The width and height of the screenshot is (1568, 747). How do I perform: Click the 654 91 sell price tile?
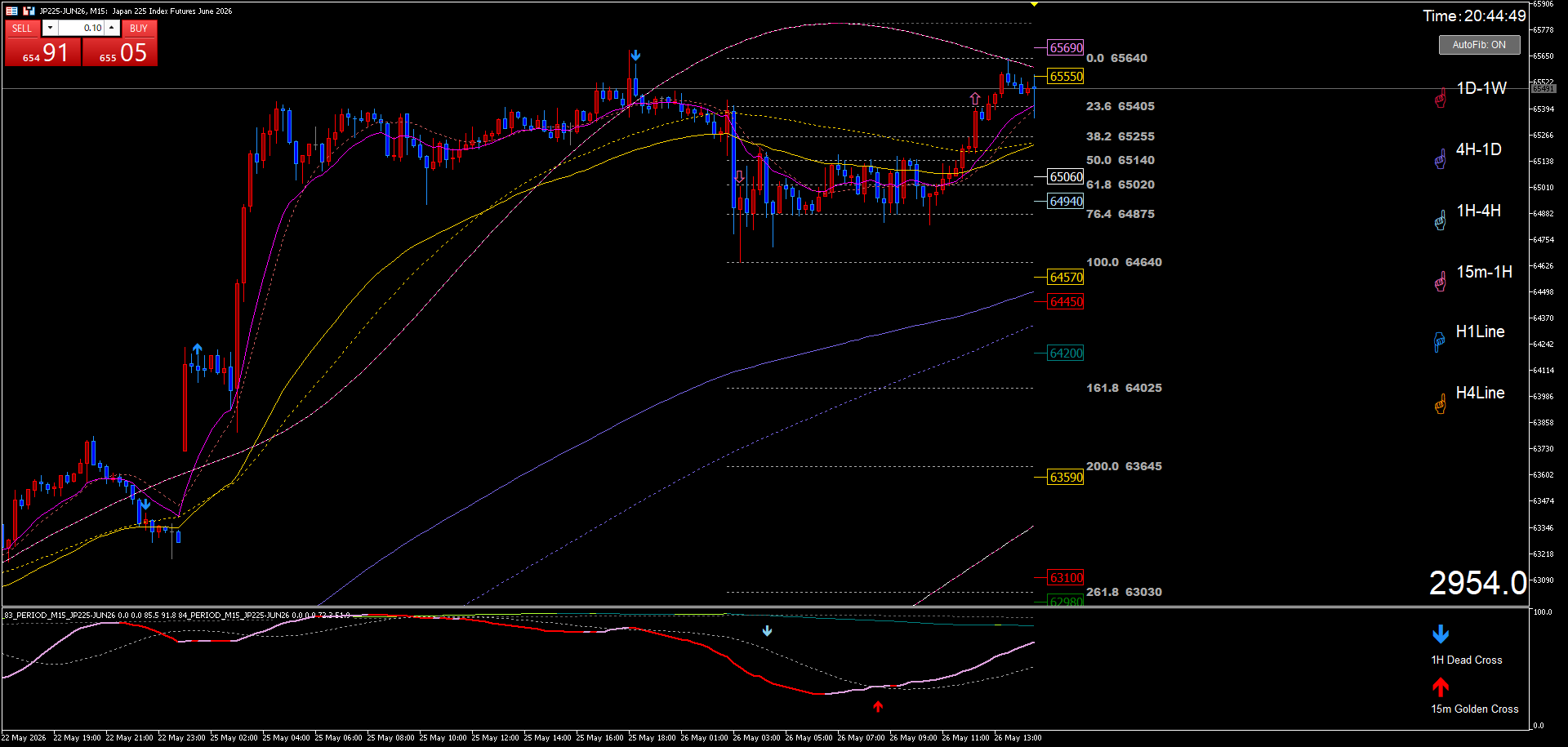tap(43, 52)
